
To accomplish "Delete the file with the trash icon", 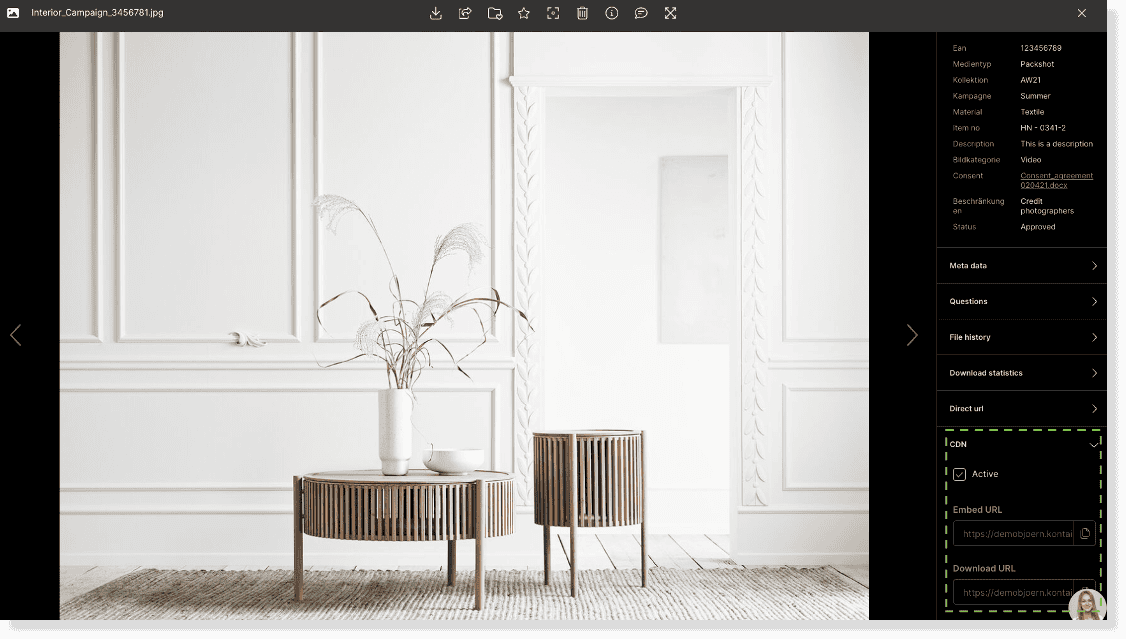I will (x=582, y=13).
